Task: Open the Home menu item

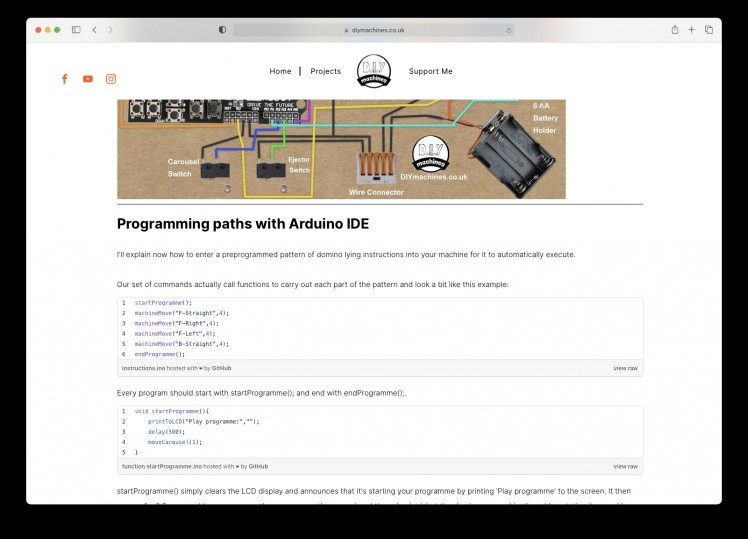Action: coord(280,71)
